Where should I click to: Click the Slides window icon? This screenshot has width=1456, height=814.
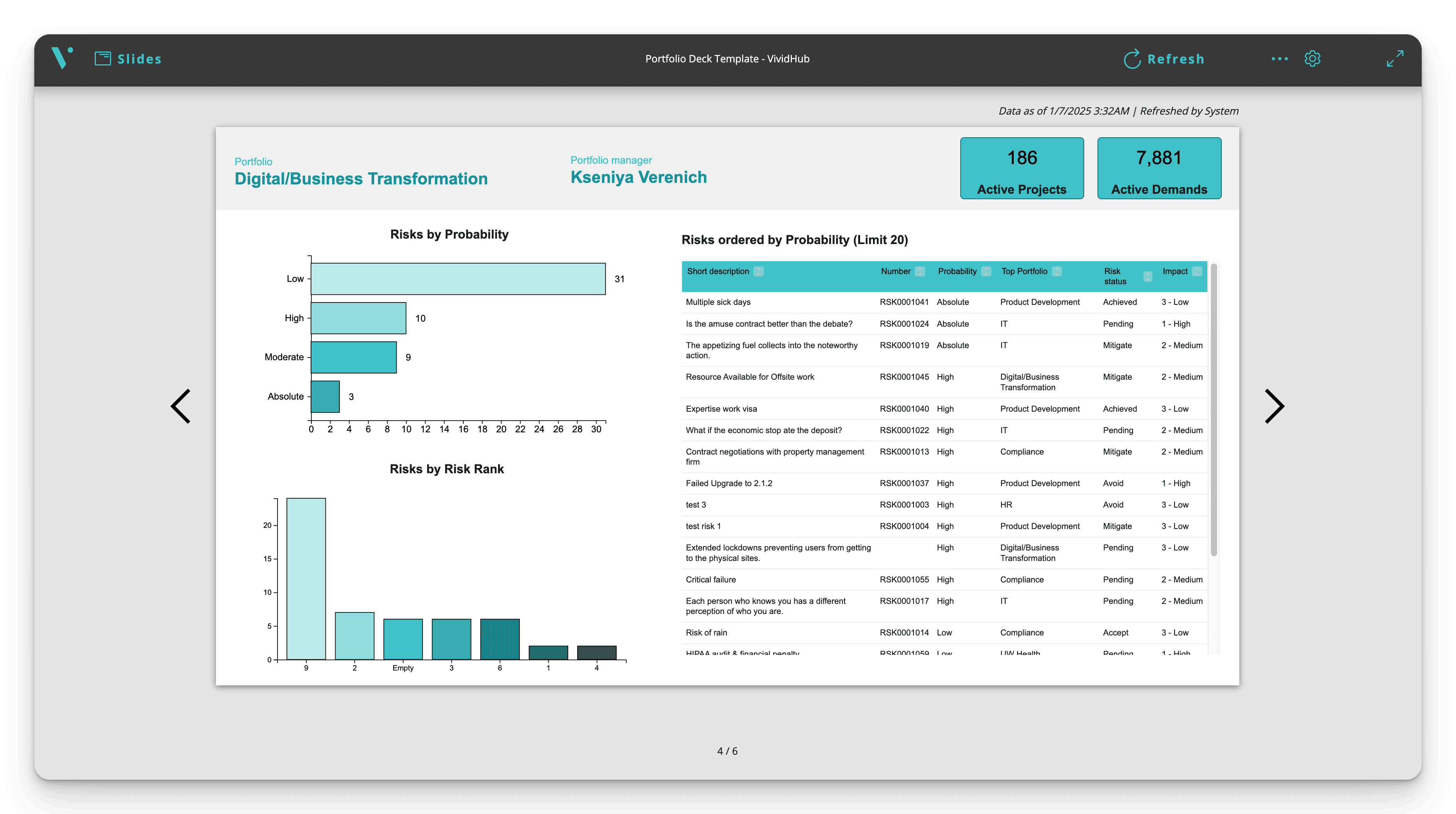[102, 59]
